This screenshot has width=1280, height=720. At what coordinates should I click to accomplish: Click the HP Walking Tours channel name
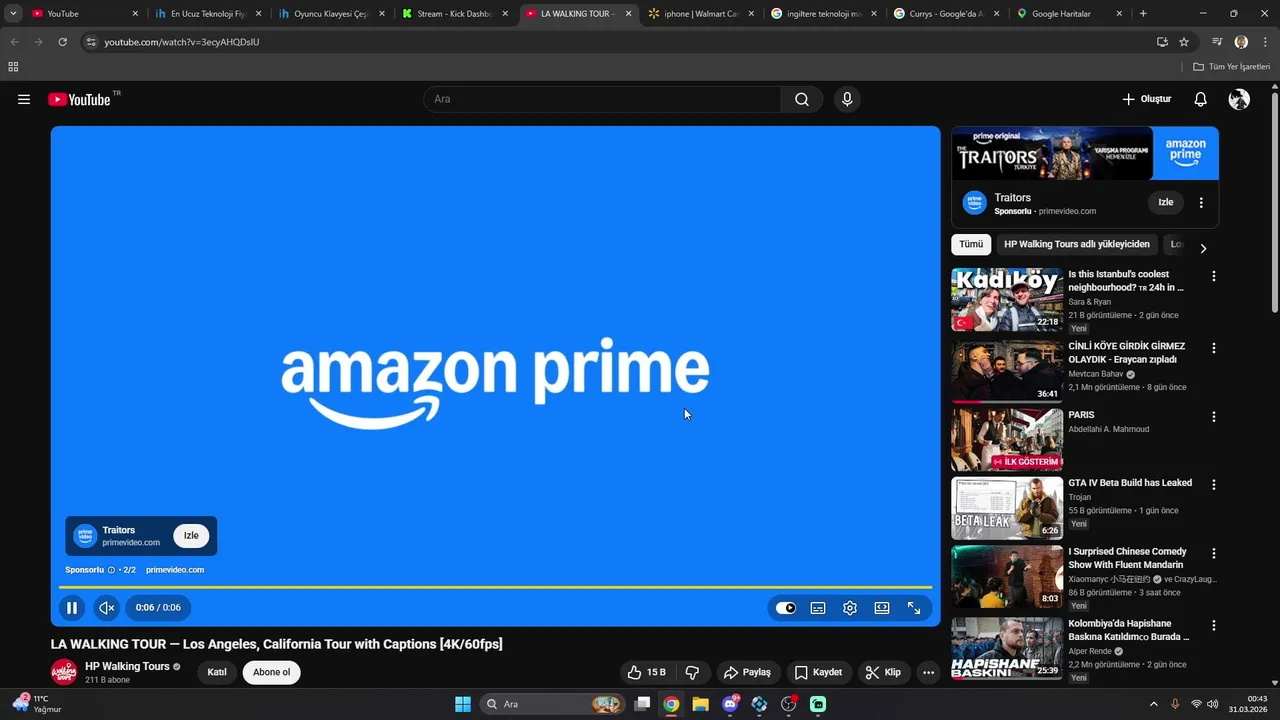click(x=127, y=666)
